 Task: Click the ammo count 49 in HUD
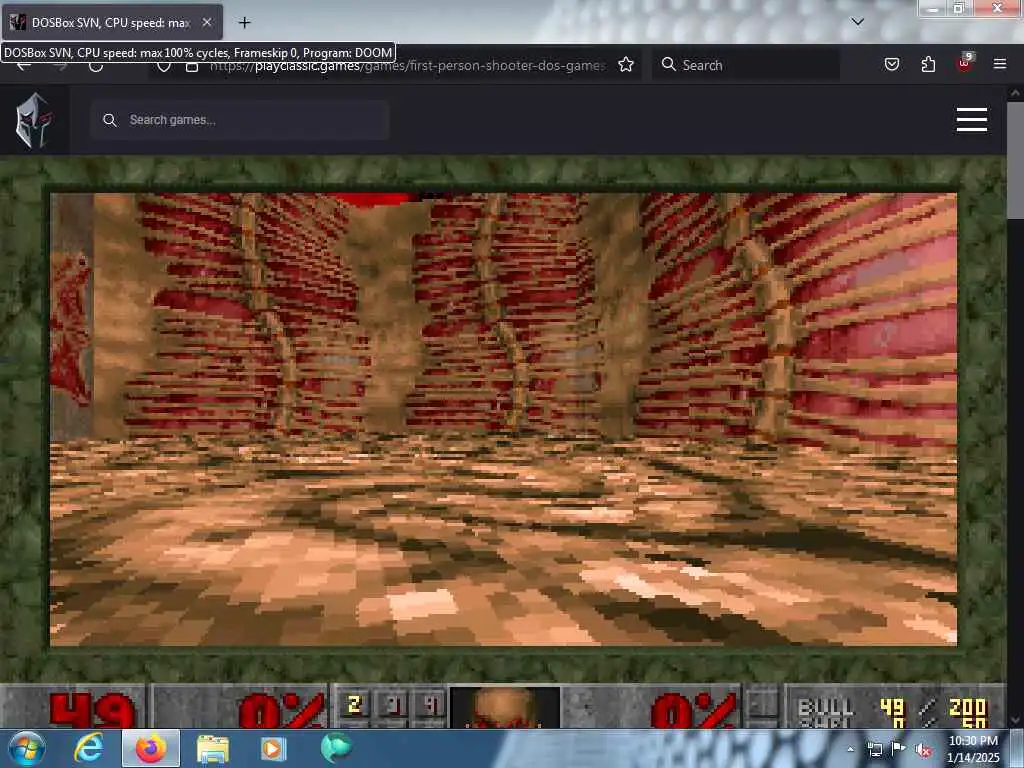click(892, 706)
